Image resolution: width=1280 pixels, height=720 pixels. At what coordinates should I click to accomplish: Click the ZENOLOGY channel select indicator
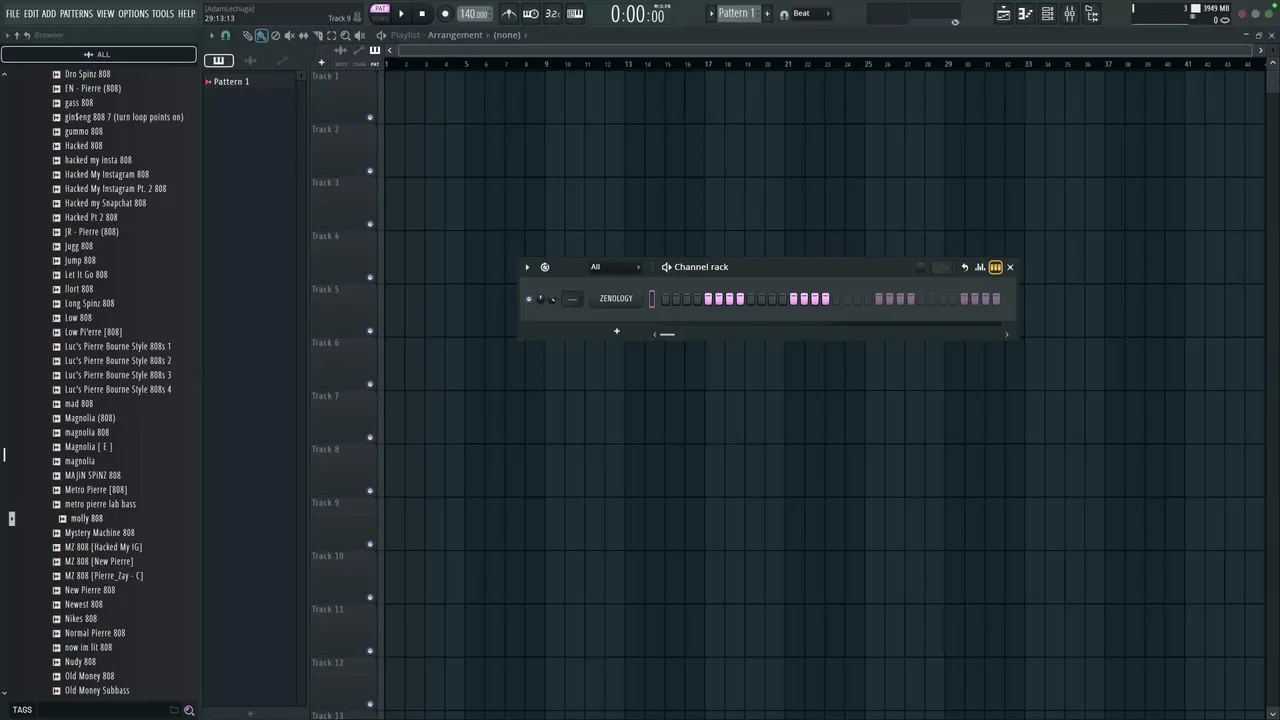click(652, 299)
